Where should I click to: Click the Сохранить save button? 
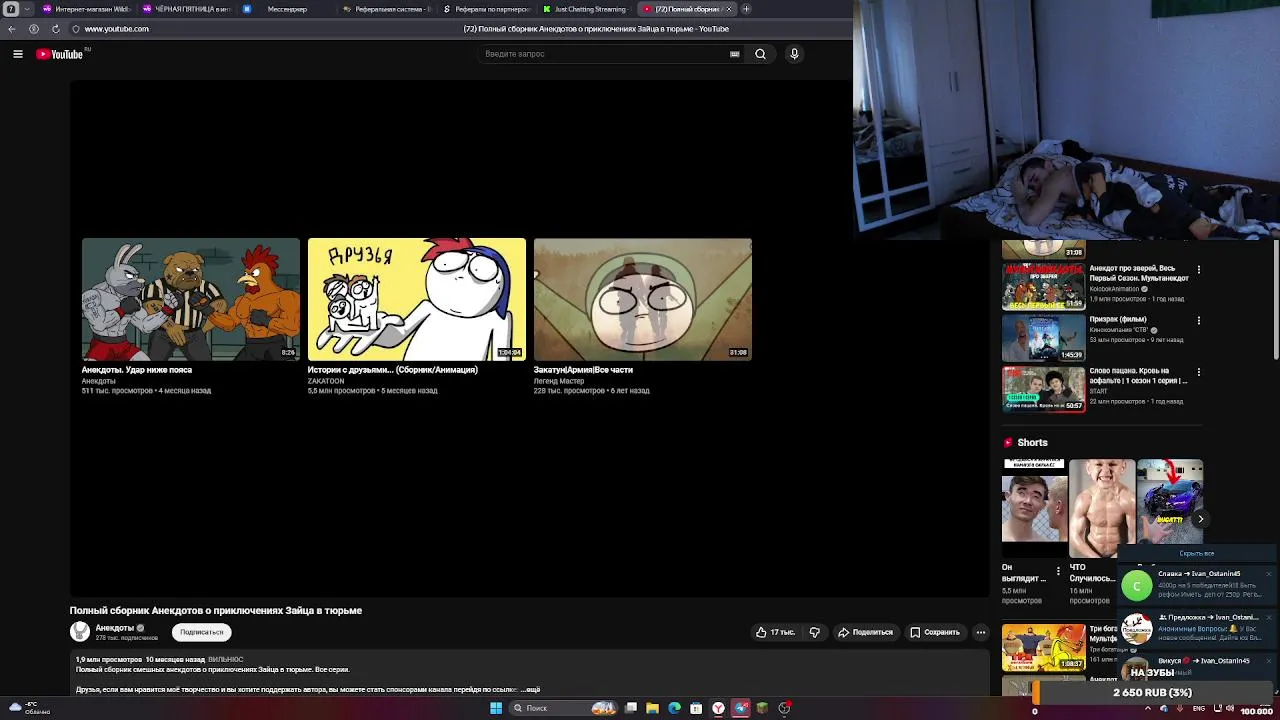coord(935,632)
